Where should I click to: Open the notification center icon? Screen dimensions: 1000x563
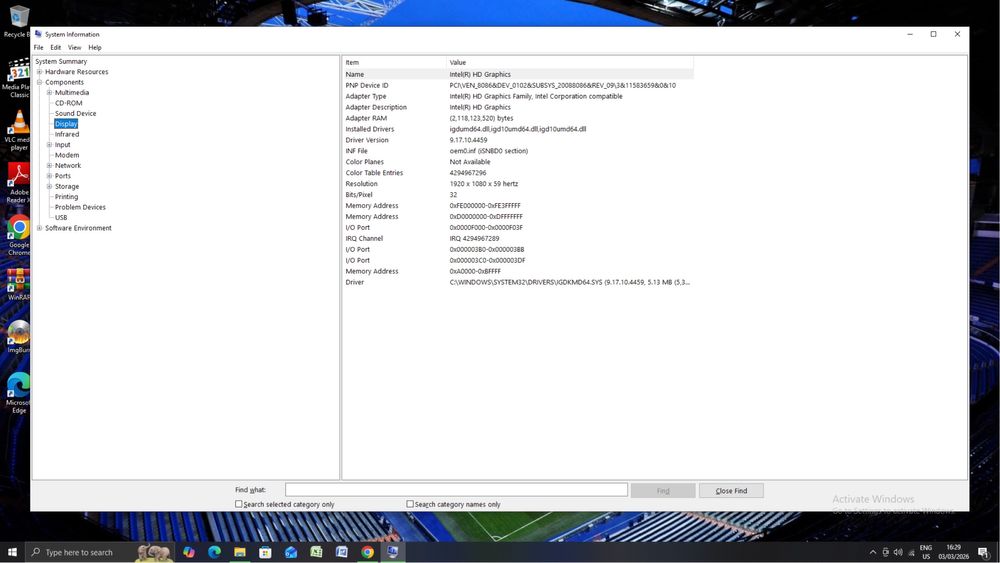983,553
